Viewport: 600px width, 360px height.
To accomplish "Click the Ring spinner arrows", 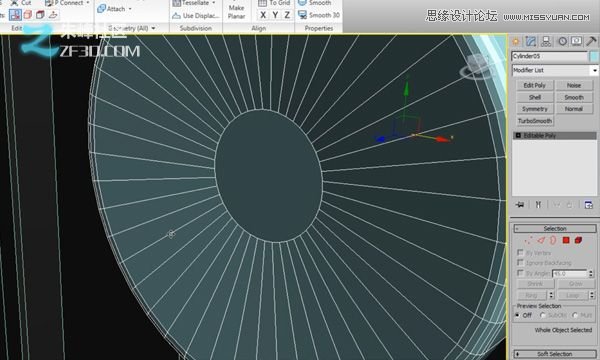I will (551, 295).
